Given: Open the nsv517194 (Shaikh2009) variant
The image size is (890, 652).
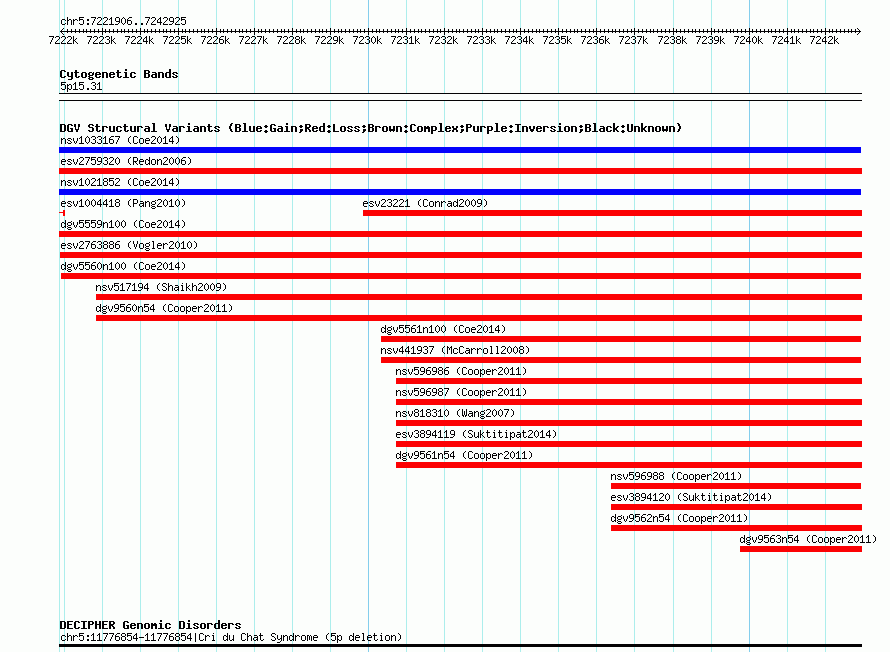Looking at the screenshot, I should click(x=161, y=287).
